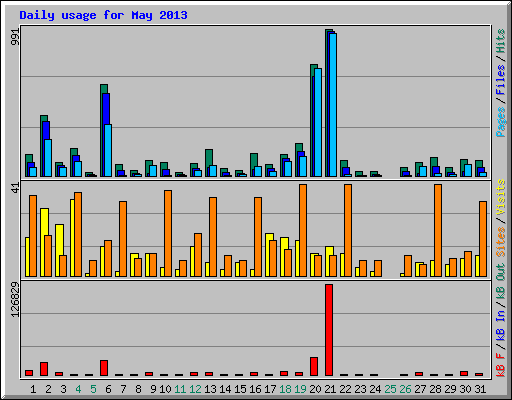Screen dimensions: 512x400
Task: Click the green Hits bar for day 16
Action: 254,160
